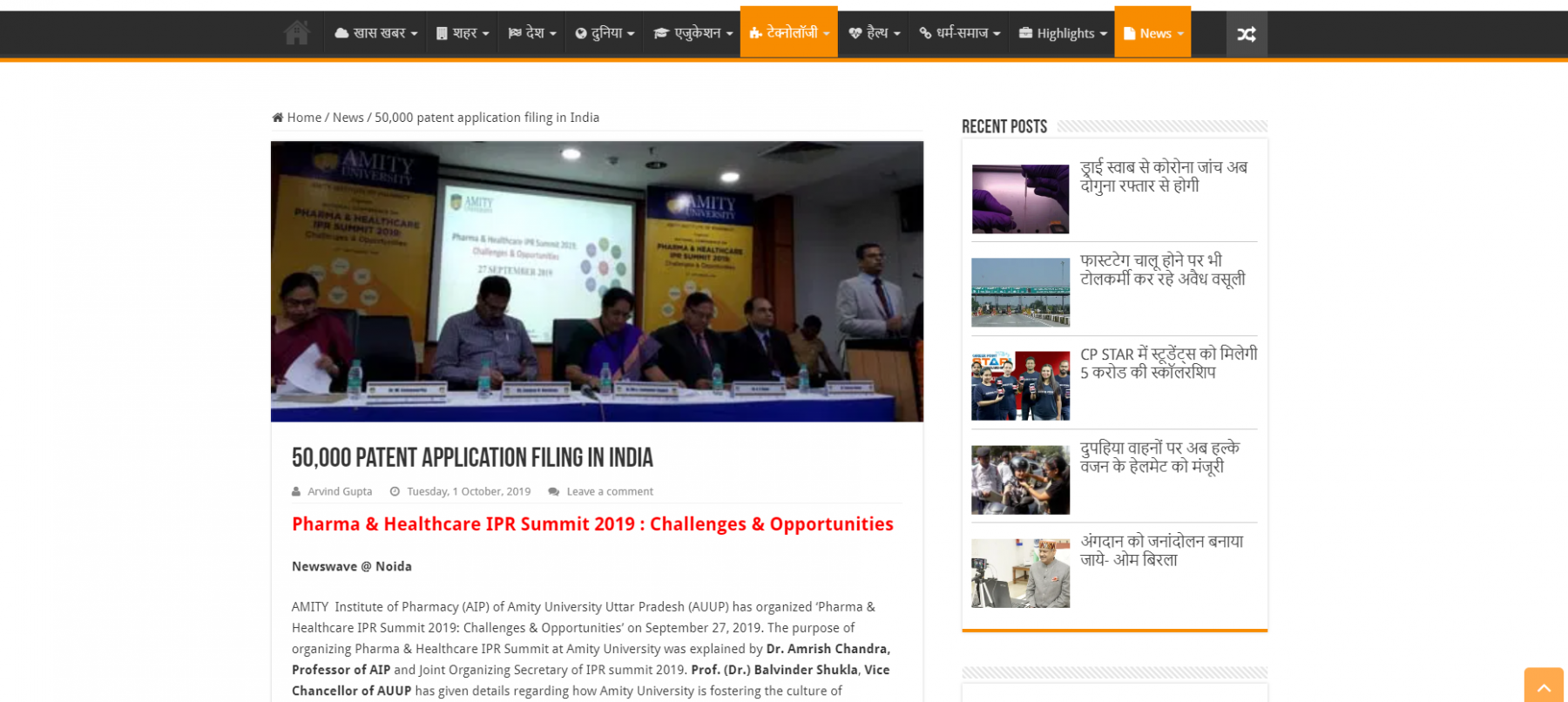Expand the शहर menu
The image size is (1568, 702).
point(463,33)
